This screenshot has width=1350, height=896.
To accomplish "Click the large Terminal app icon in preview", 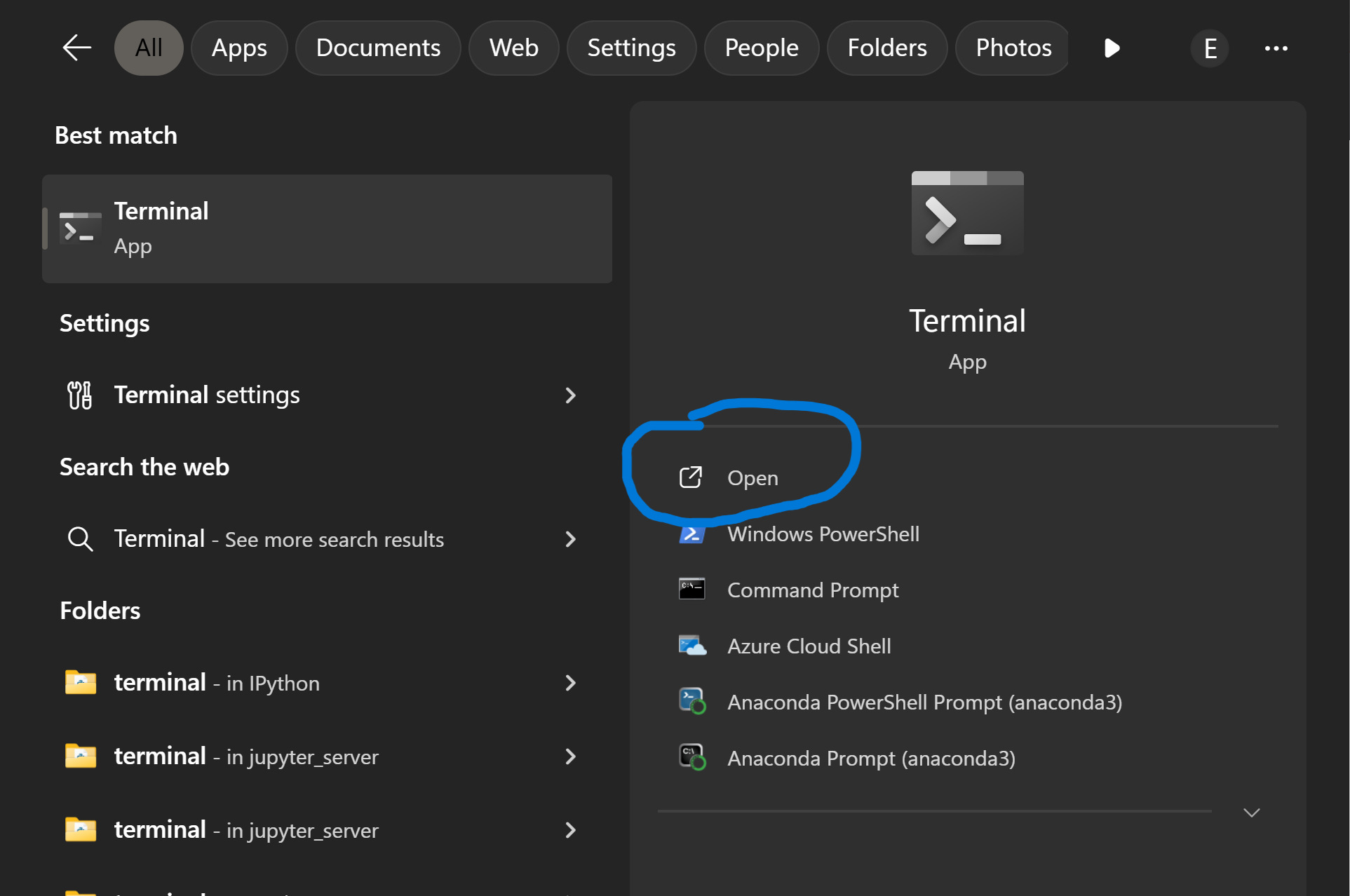I will pos(968,213).
